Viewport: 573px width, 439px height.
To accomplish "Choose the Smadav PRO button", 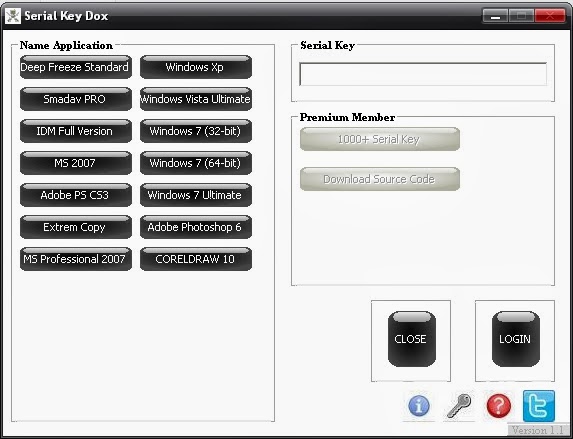I will [76, 99].
